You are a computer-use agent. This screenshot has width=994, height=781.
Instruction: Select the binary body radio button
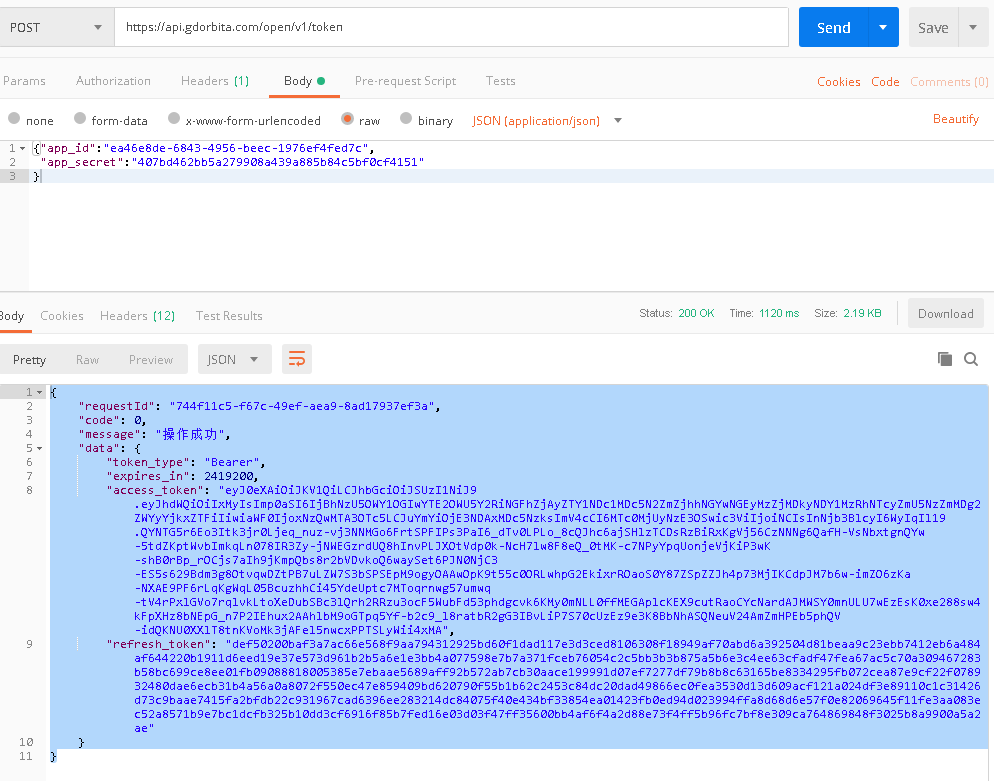click(406, 119)
